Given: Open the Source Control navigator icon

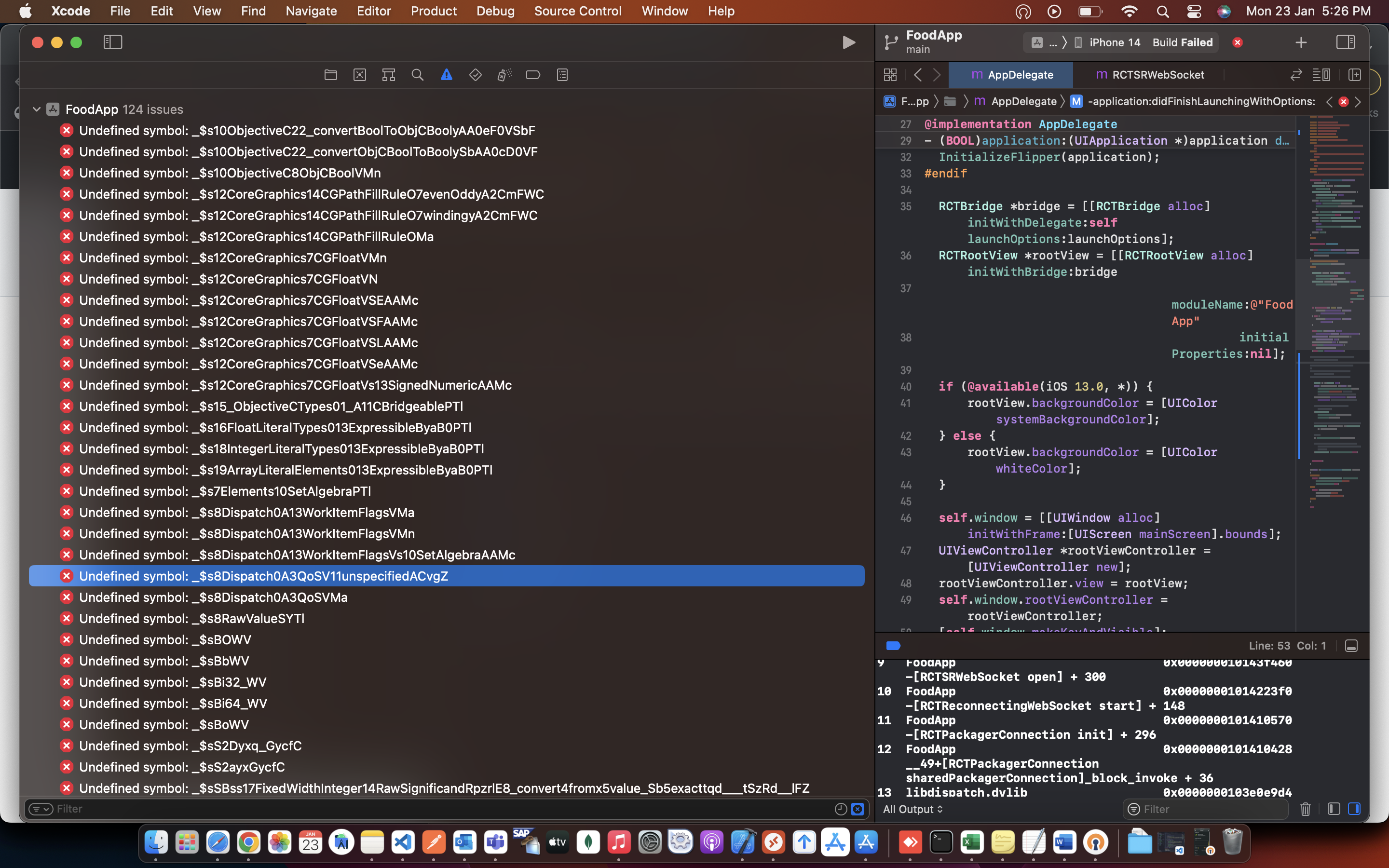Looking at the screenshot, I should click(360, 75).
